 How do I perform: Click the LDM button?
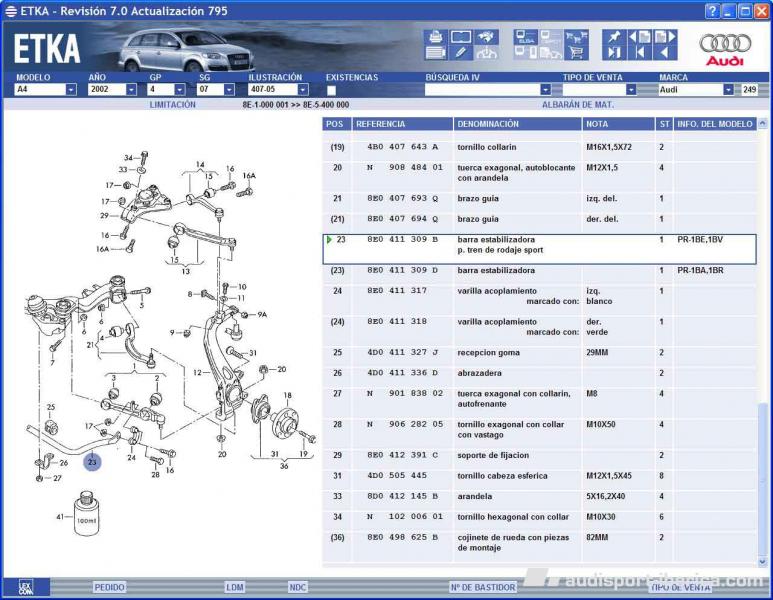pyautogui.click(x=235, y=587)
